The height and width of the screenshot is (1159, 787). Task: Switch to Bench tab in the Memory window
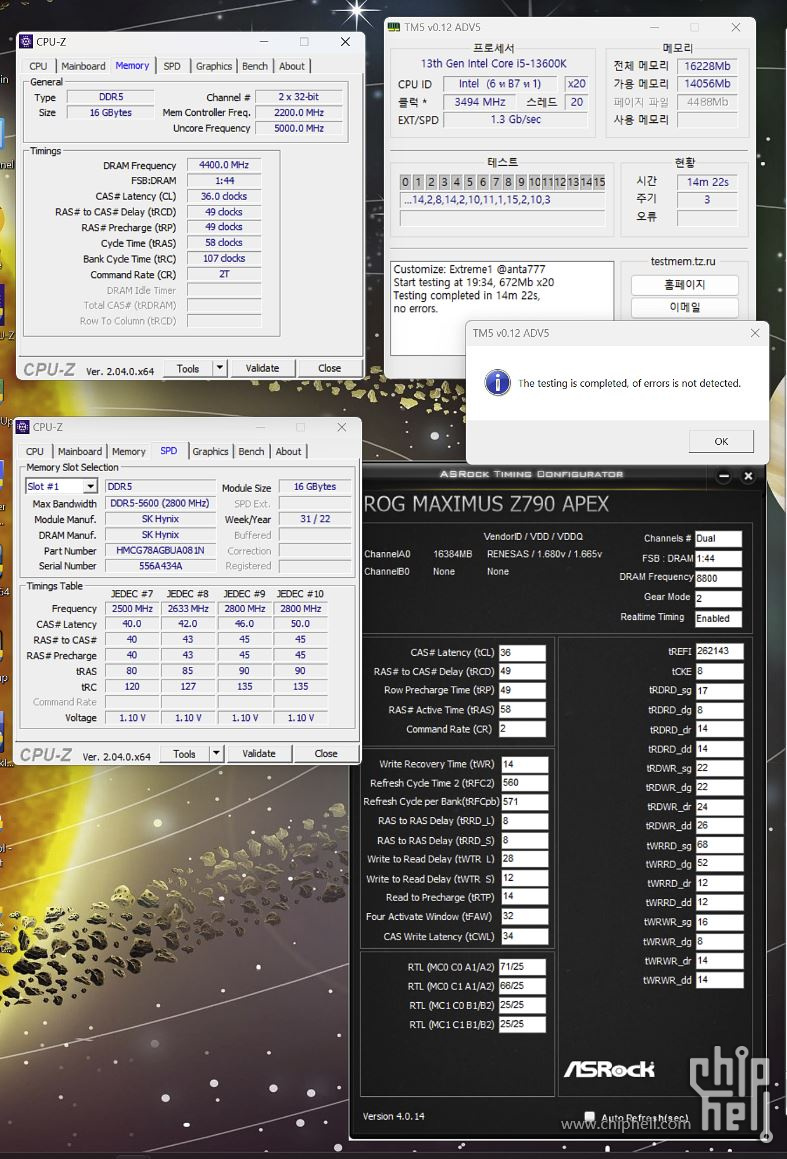tap(255, 67)
